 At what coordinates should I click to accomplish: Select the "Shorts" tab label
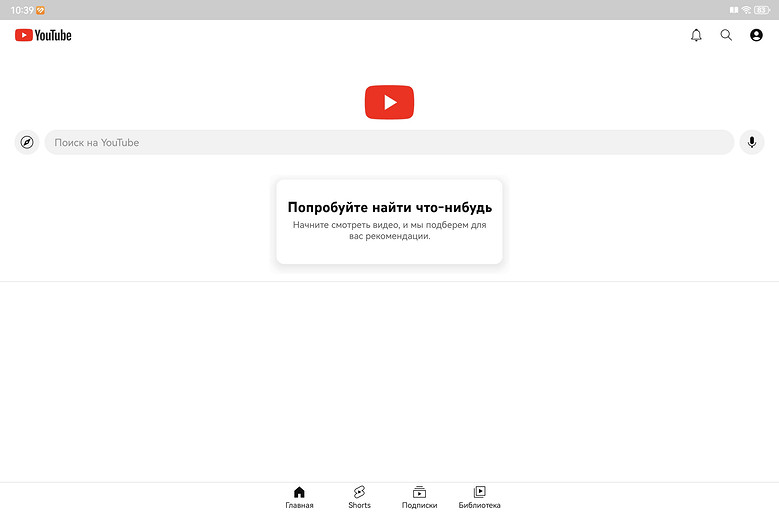pos(359,505)
